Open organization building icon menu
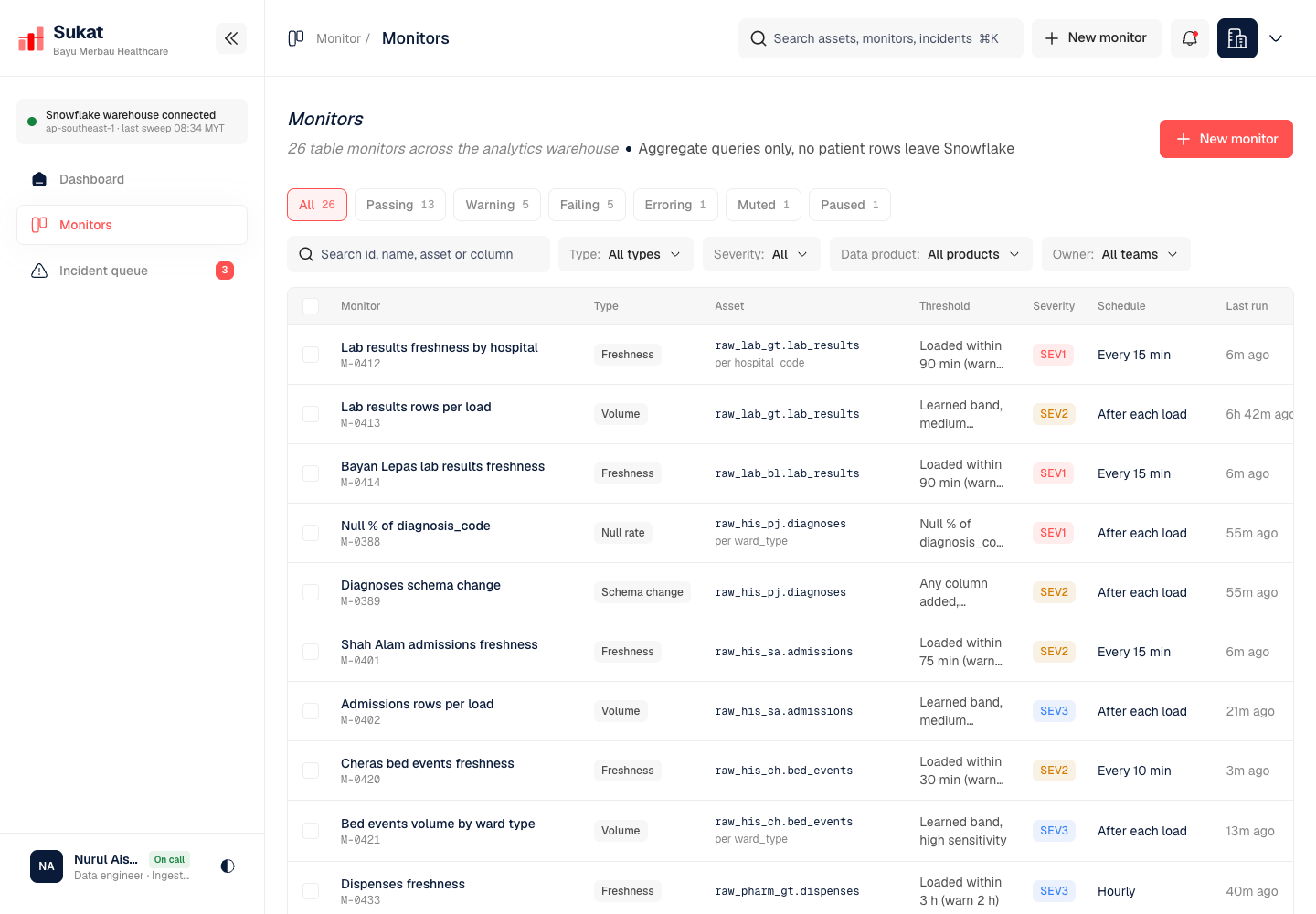The image size is (1316, 914). [x=1237, y=38]
